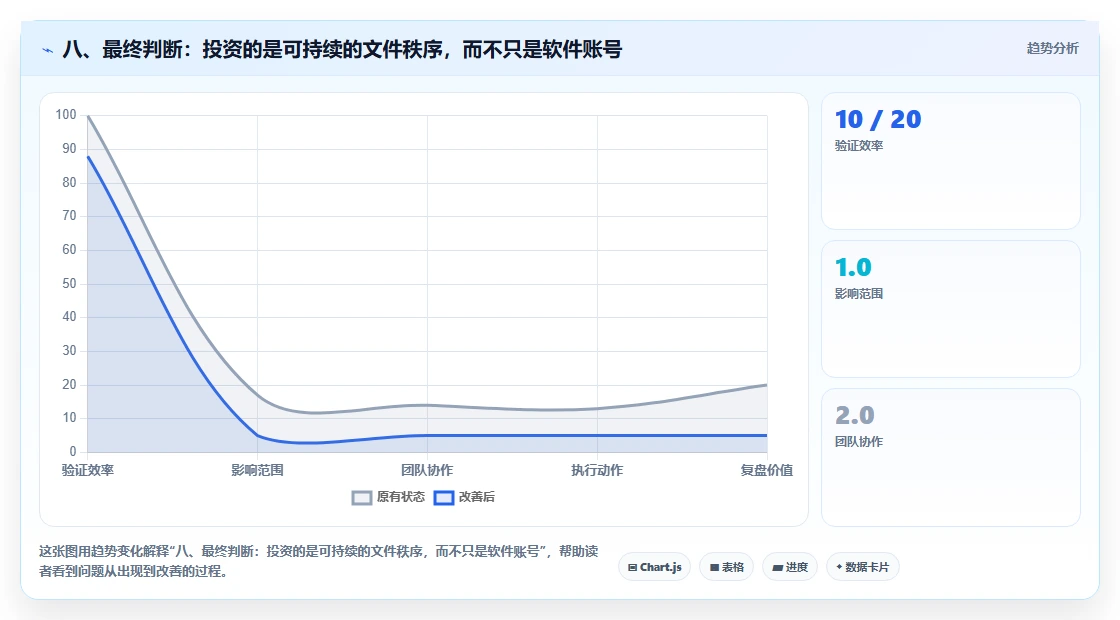Click the 100 y-axis value
Screen dimensions: 1120x620
(x=66, y=115)
